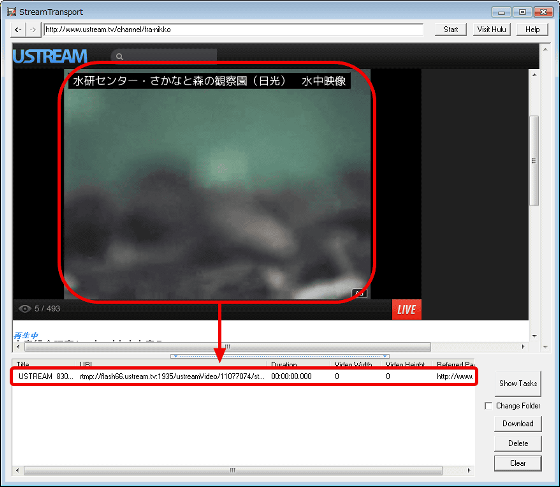The height and width of the screenshot is (487, 560).
Task: Click the red LIVE badge
Action: click(x=406, y=309)
